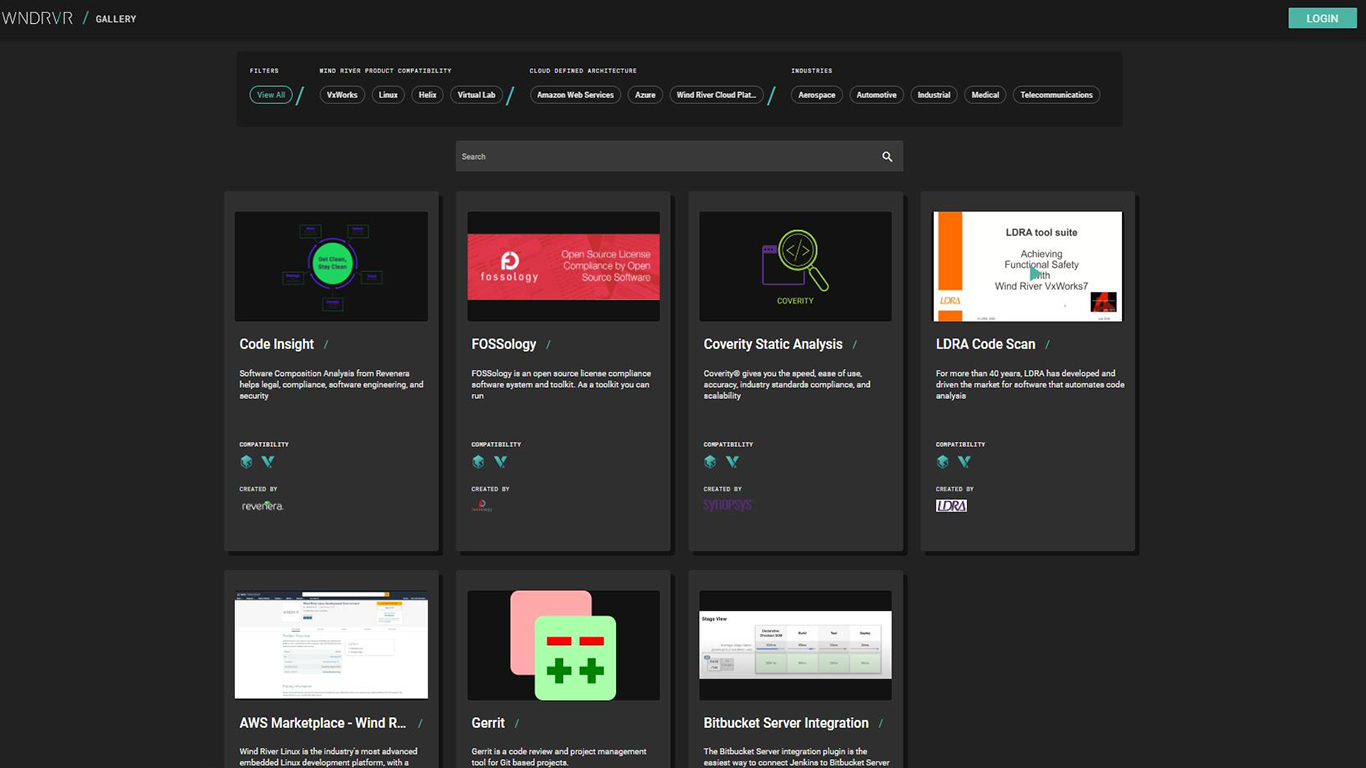Toggle the Aerospace industry filter

(817, 95)
